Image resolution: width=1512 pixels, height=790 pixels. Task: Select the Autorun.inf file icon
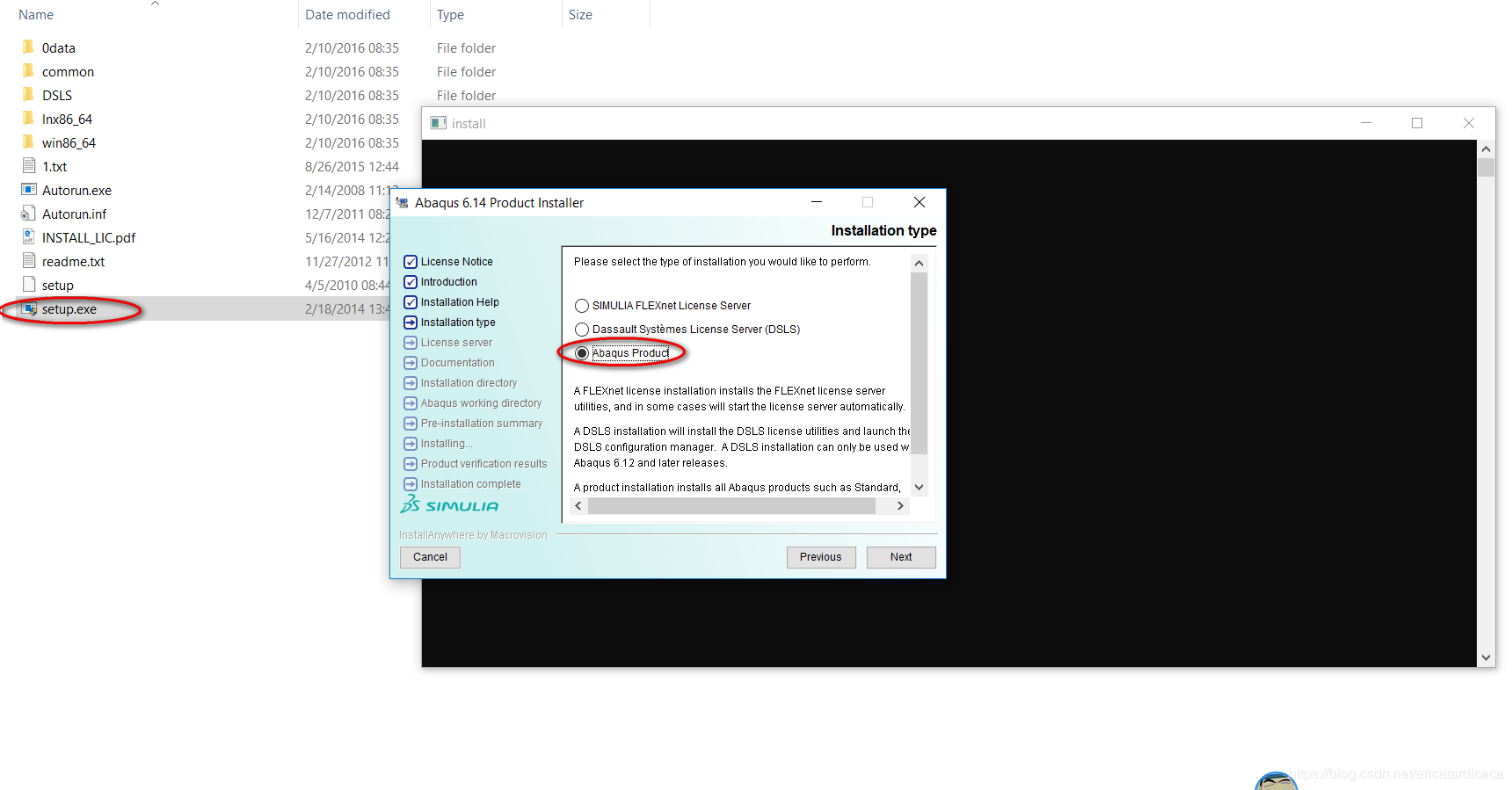[28, 214]
